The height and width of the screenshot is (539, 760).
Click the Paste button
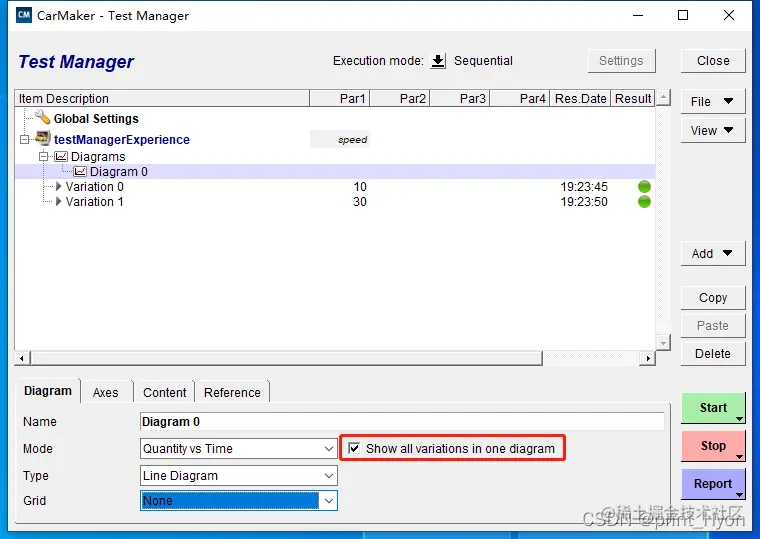coord(713,326)
